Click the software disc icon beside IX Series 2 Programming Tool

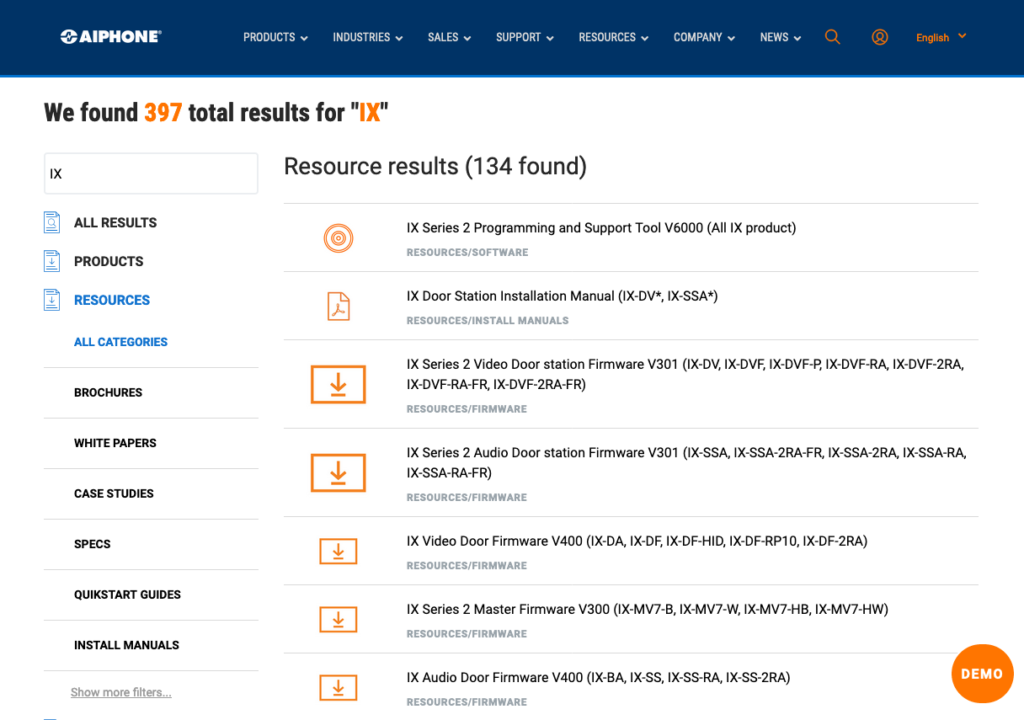point(339,238)
